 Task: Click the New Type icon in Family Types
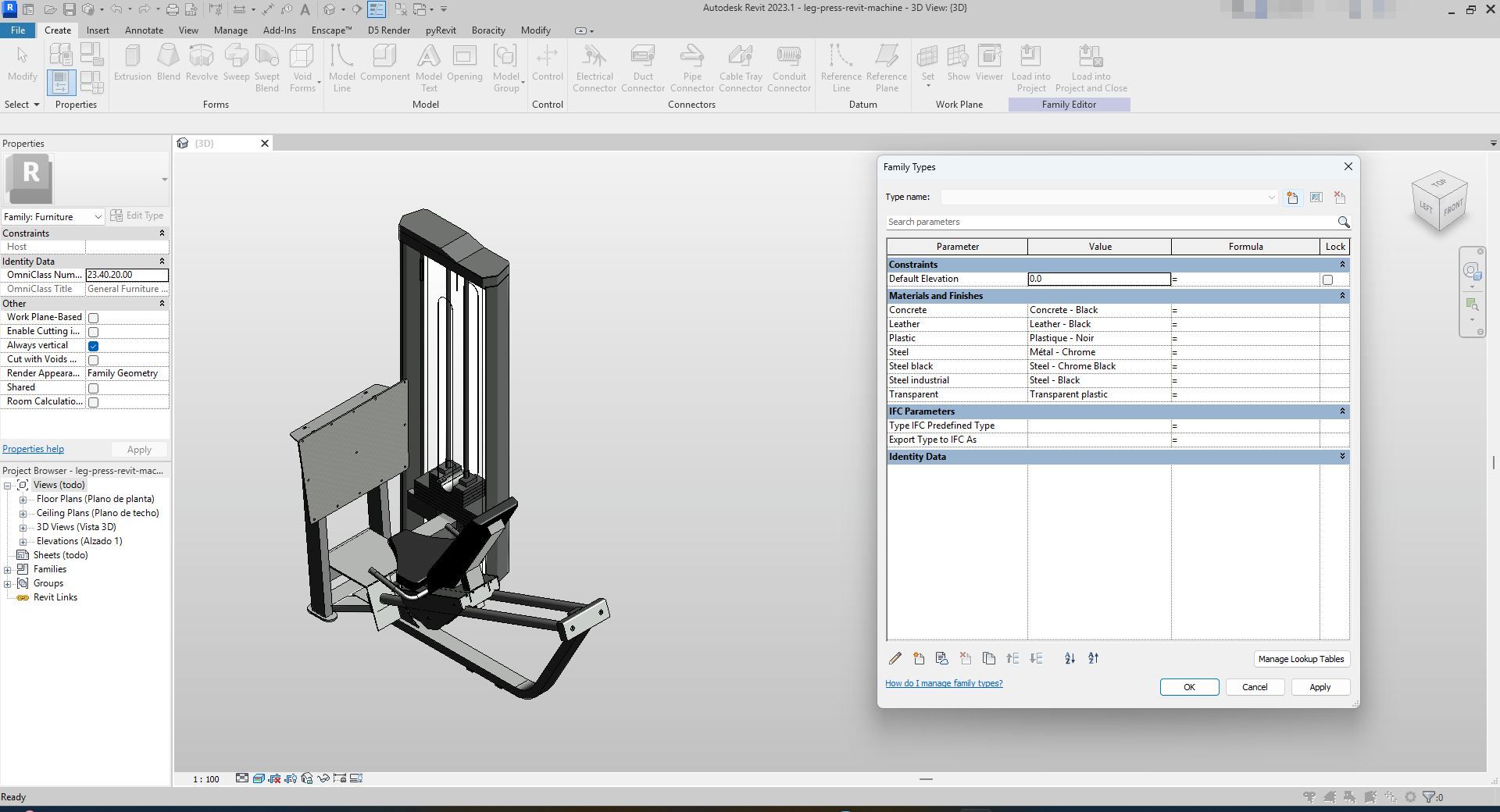coord(1292,198)
